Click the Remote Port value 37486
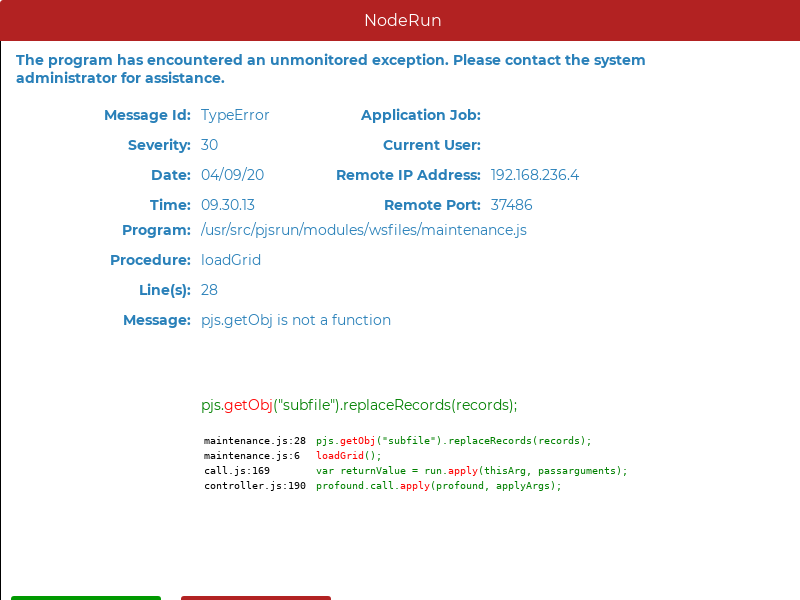 click(x=511, y=205)
